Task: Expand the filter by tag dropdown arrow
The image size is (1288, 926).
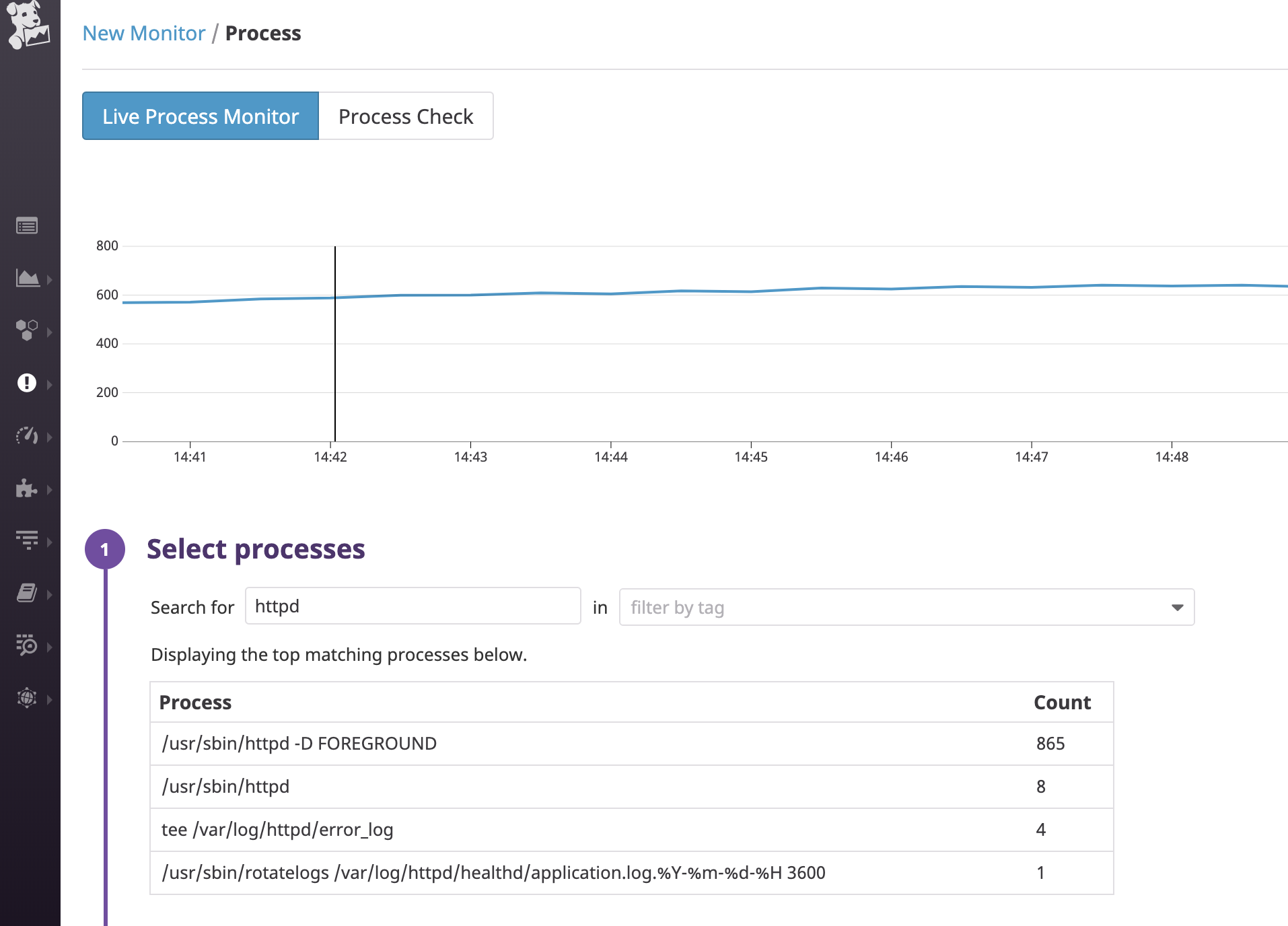Action: (1177, 608)
